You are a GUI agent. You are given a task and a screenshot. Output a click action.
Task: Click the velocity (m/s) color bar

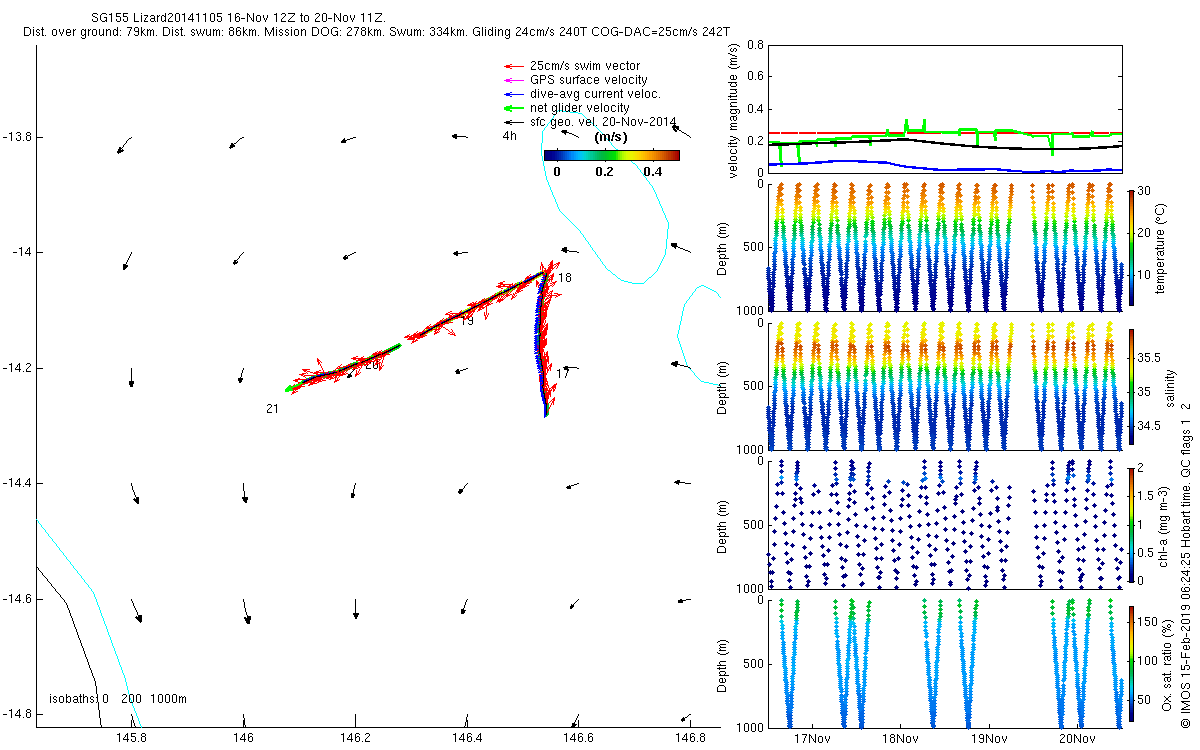coord(611,155)
